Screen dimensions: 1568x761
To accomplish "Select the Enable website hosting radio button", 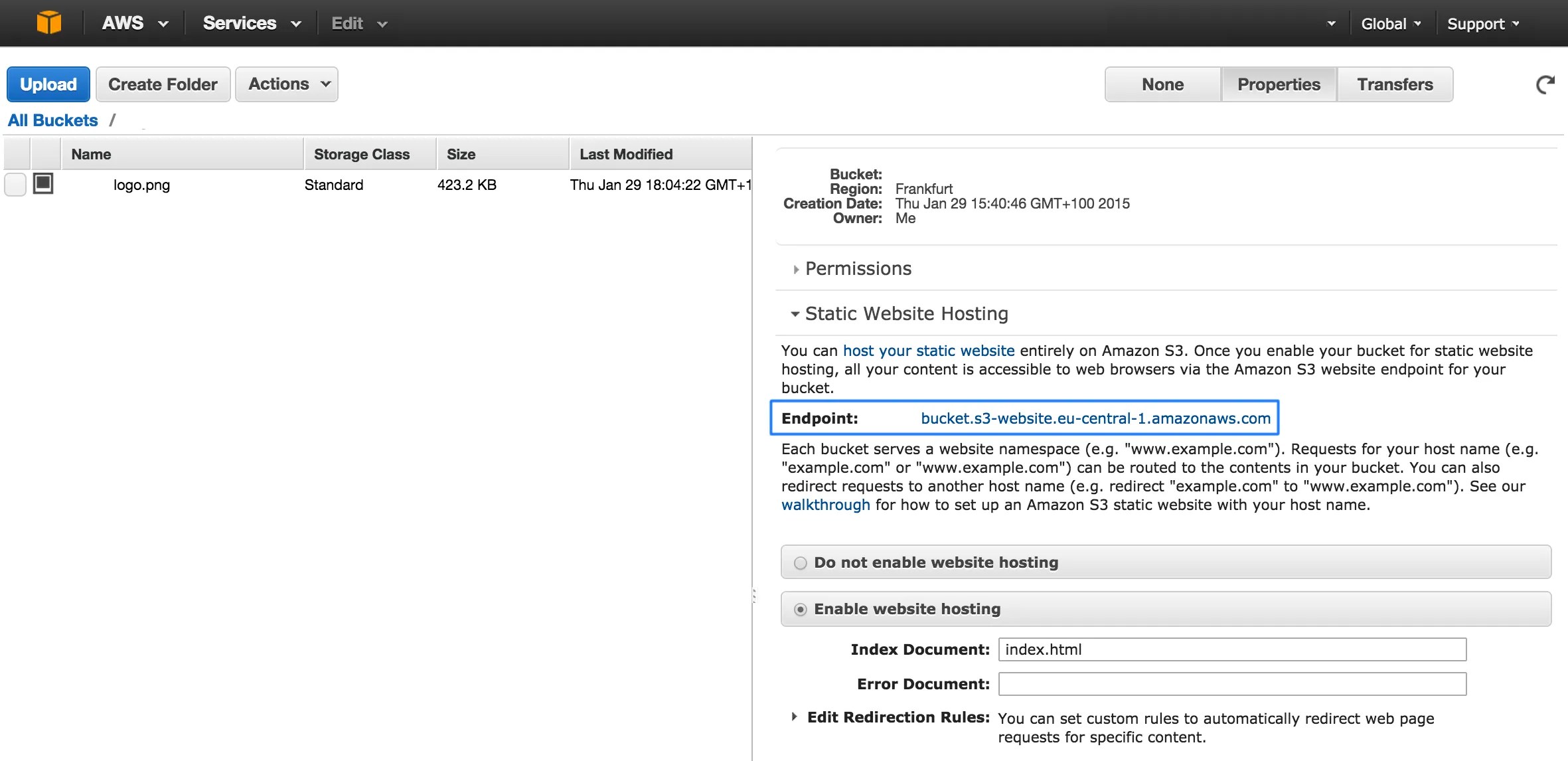I will (x=801, y=608).
